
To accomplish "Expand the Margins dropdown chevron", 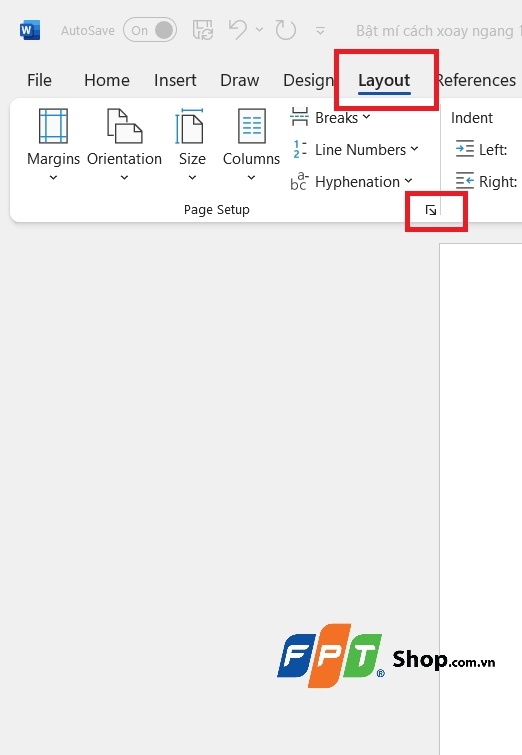I will (53, 178).
